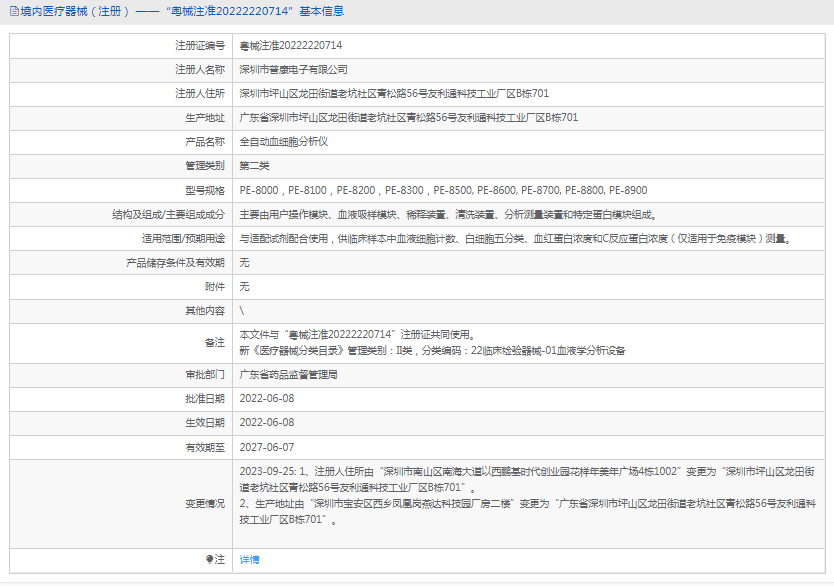Select model list starting with PE-8000
Screen dimensions: 834x586
point(443,190)
